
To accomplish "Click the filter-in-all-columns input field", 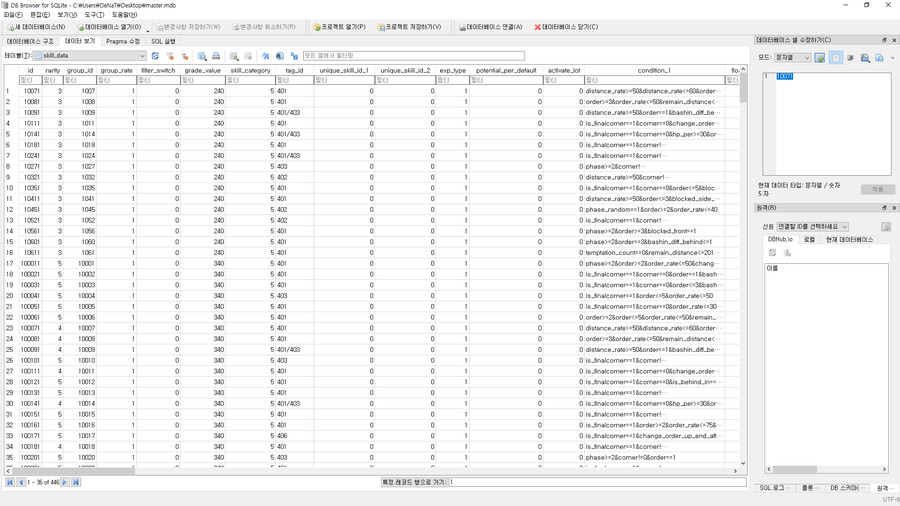I will pyautogui.click(x=413, y=56).
